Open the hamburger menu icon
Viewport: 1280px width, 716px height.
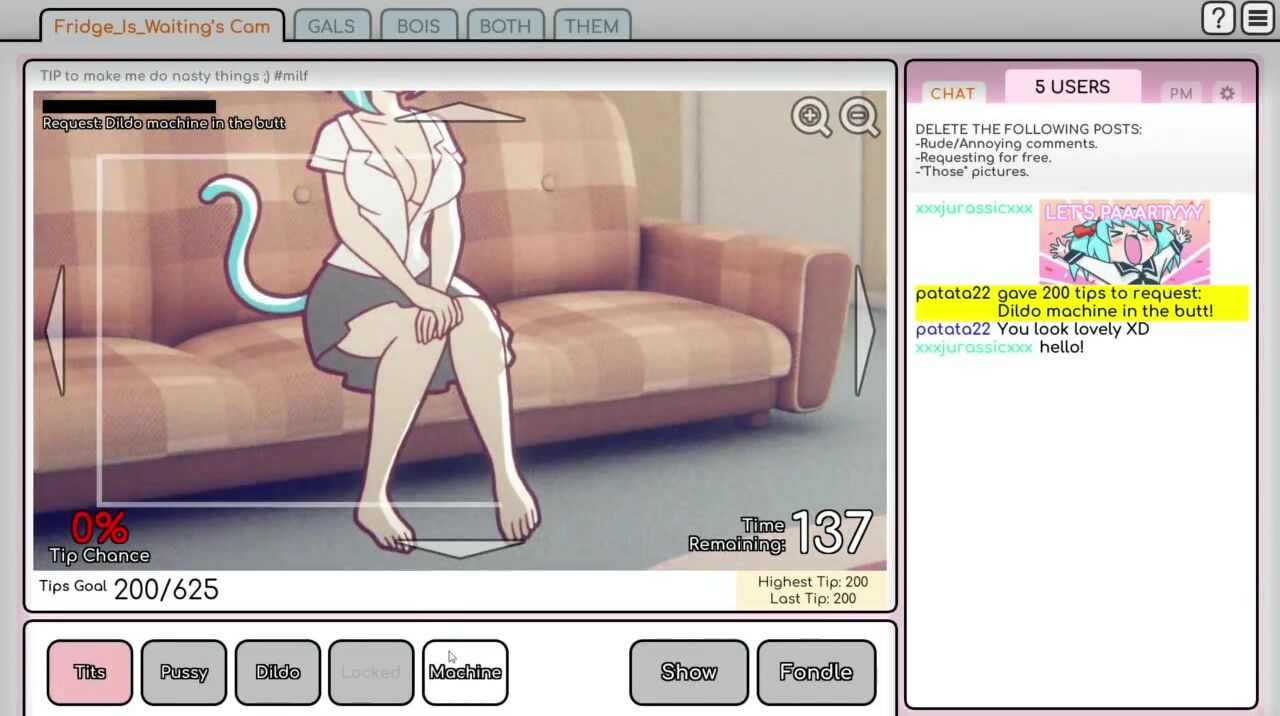click(1257, 18)
